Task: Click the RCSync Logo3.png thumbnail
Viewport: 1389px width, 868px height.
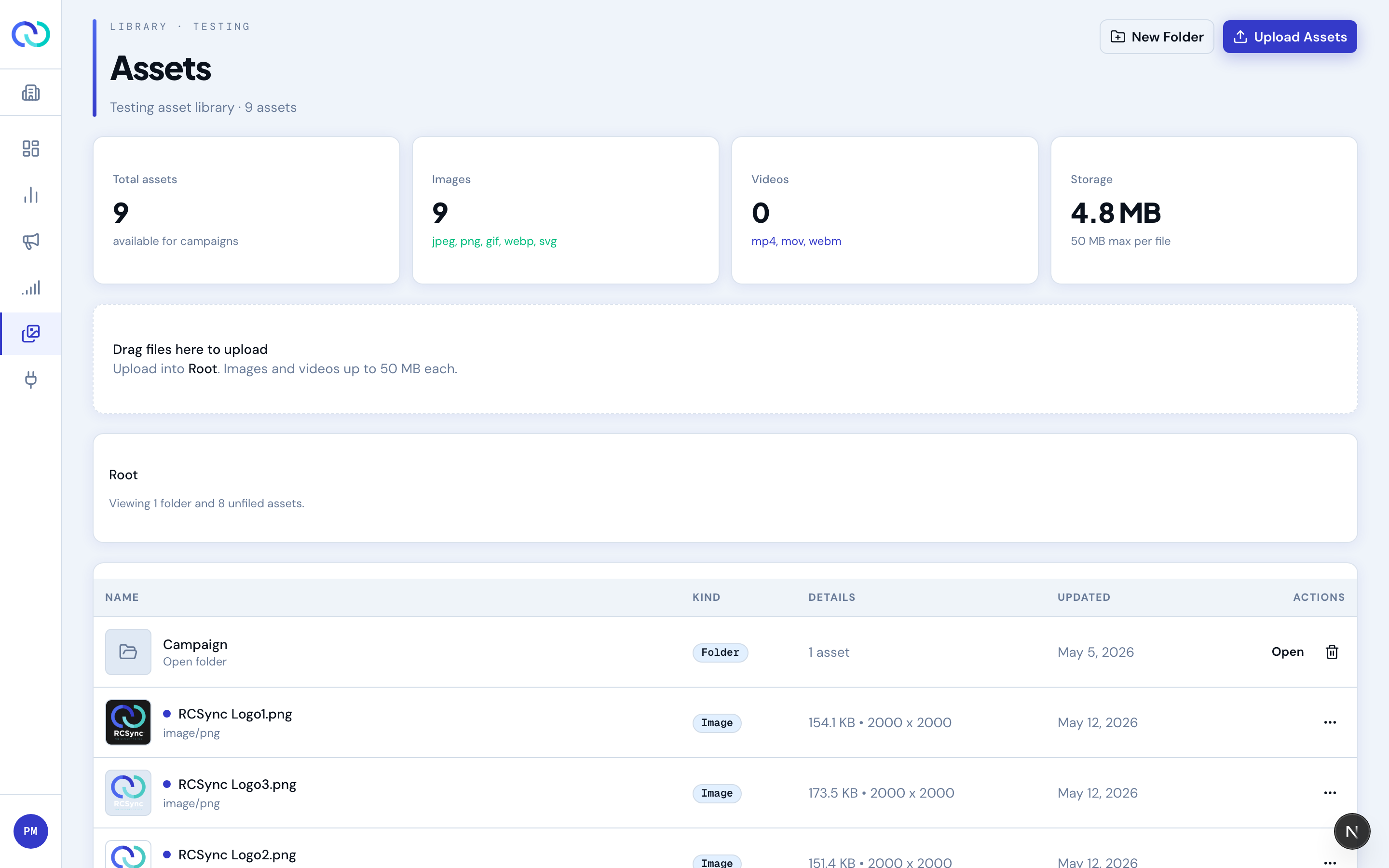Action: pos(128,793)
